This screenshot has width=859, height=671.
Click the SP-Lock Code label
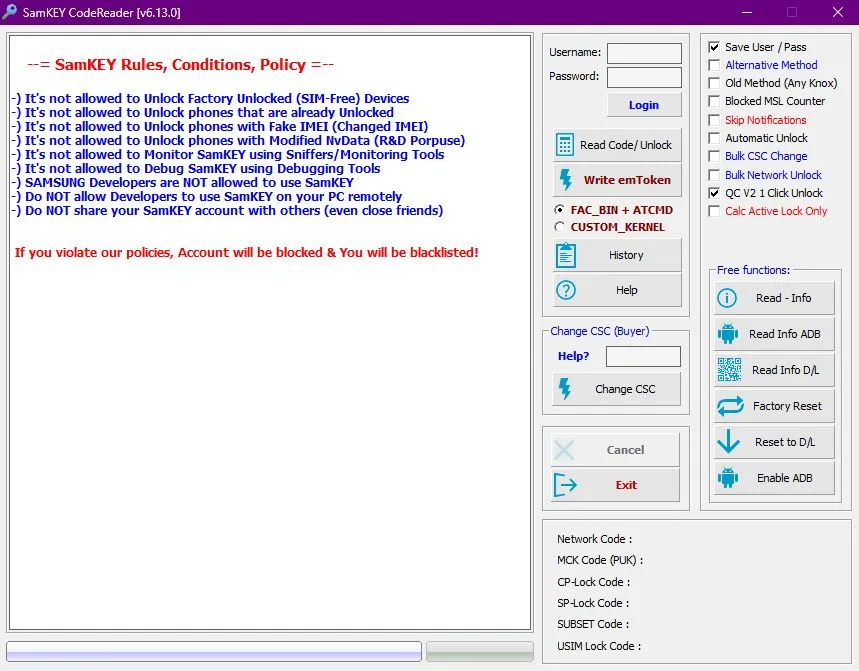tap(593, 603)
